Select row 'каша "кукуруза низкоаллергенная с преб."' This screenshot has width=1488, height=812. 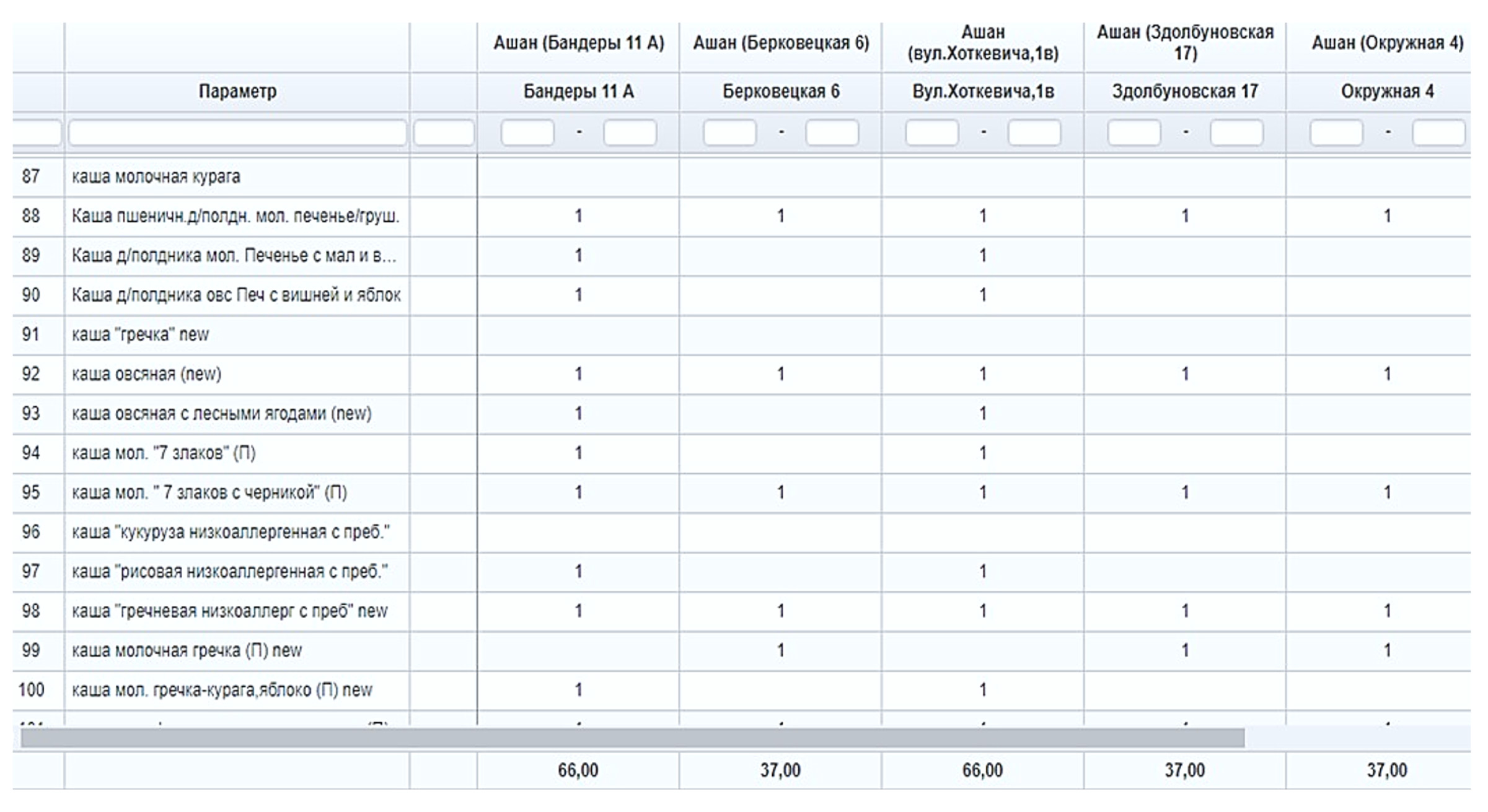[742, 532]
